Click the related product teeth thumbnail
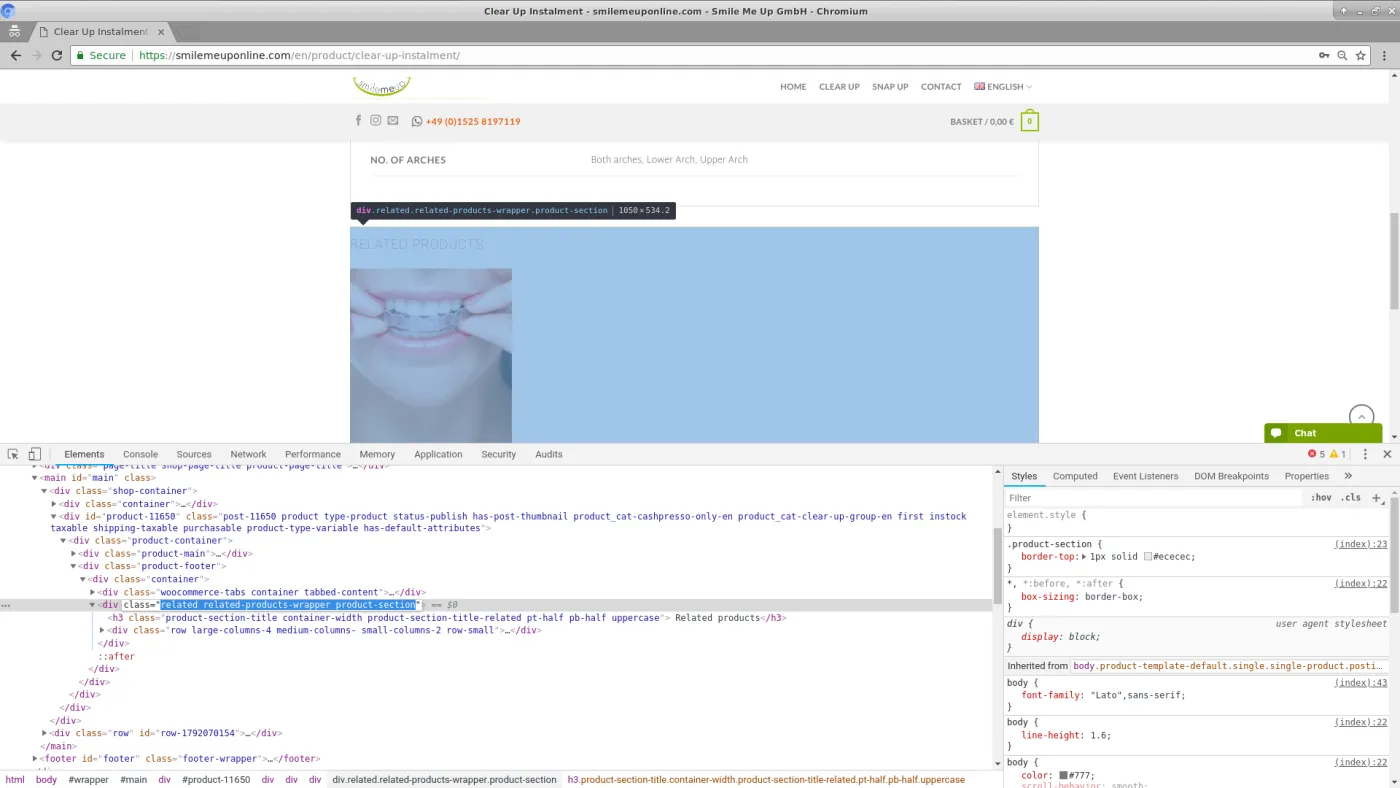Screen dimensions: 1400x788 point(431,356)
